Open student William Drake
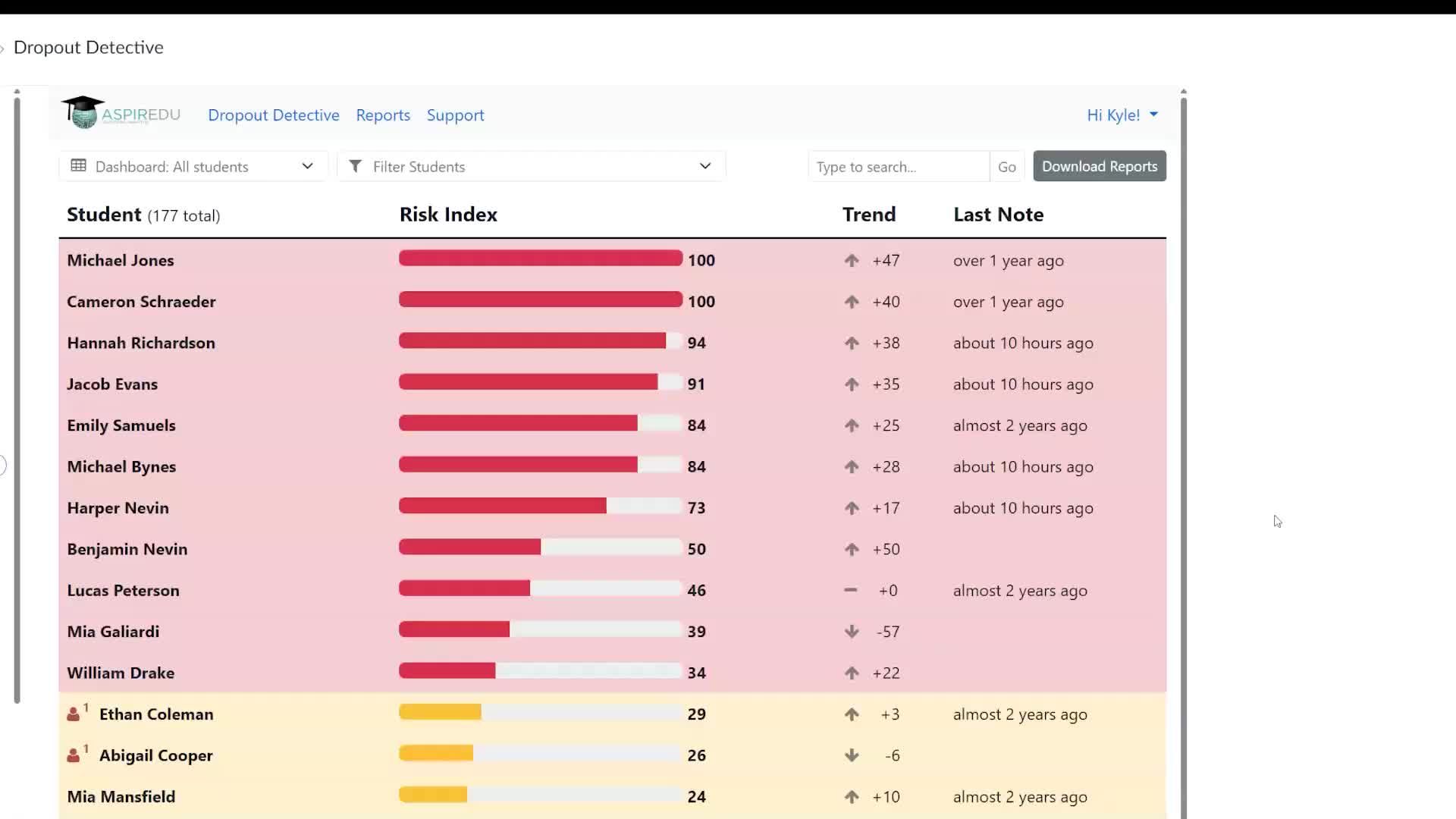 click(x=121, y=673)
